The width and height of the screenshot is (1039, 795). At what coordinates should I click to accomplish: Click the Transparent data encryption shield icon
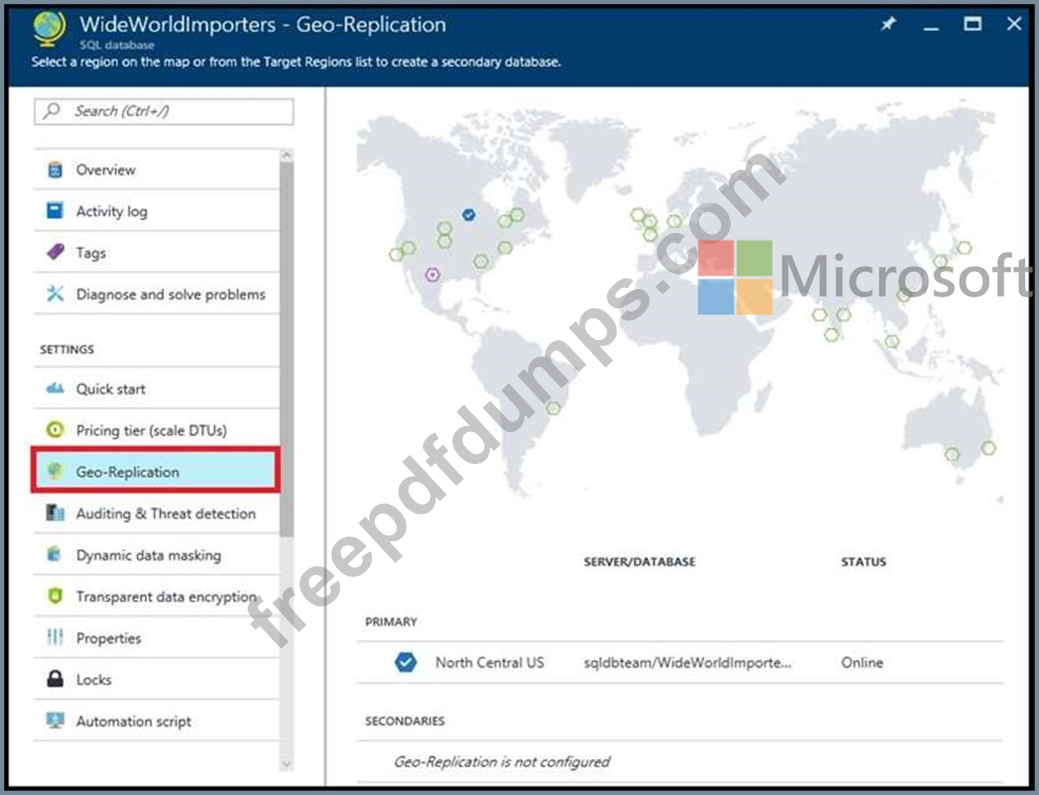tap(55, 596)
